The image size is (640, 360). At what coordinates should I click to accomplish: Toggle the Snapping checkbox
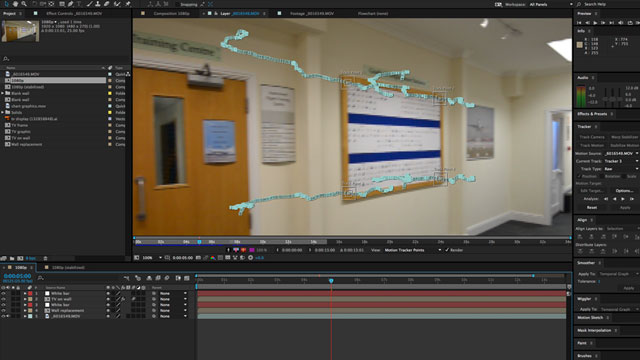click(x=176, y=4)
